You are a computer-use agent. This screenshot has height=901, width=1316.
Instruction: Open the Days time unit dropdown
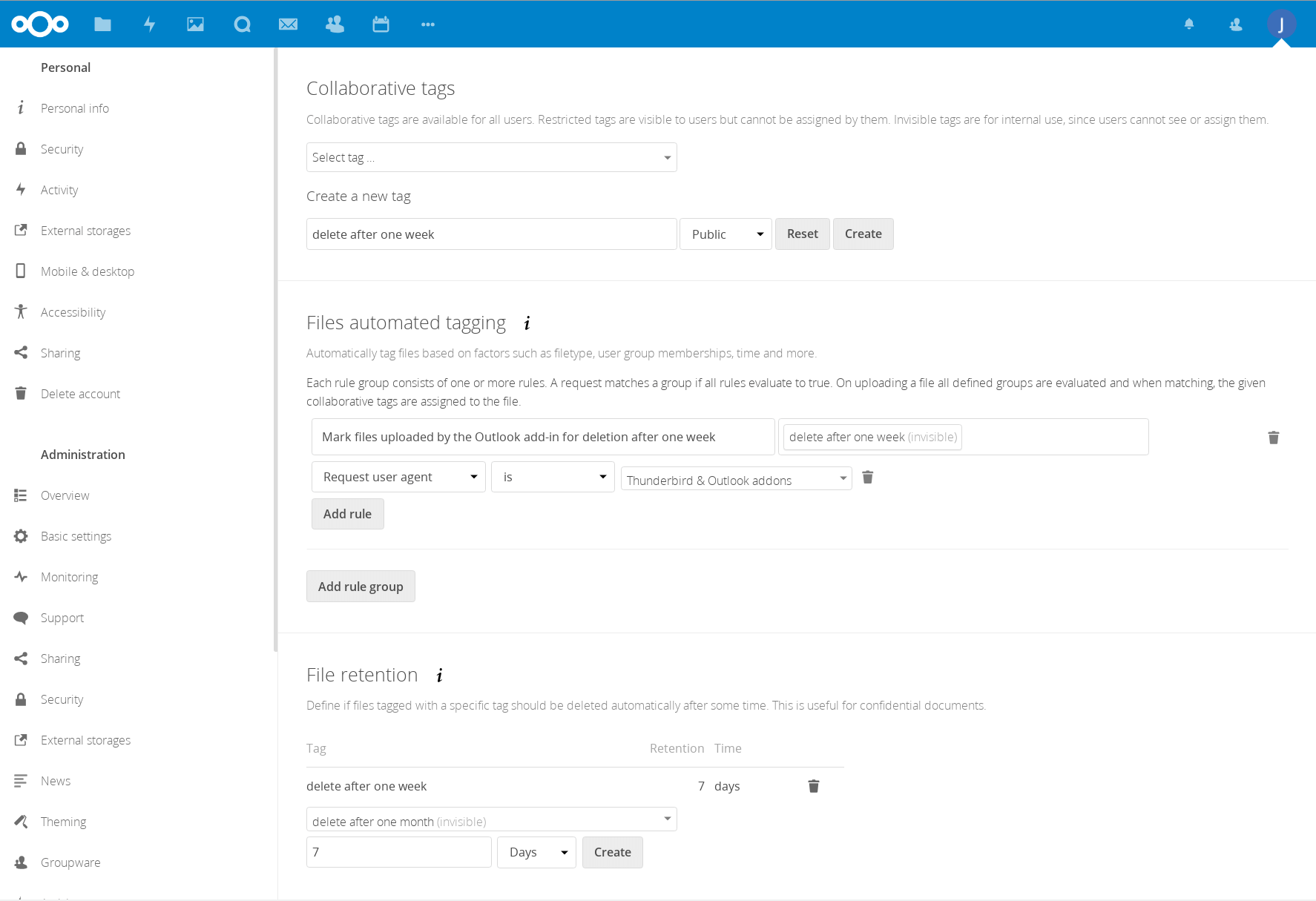tap(536, 853)
